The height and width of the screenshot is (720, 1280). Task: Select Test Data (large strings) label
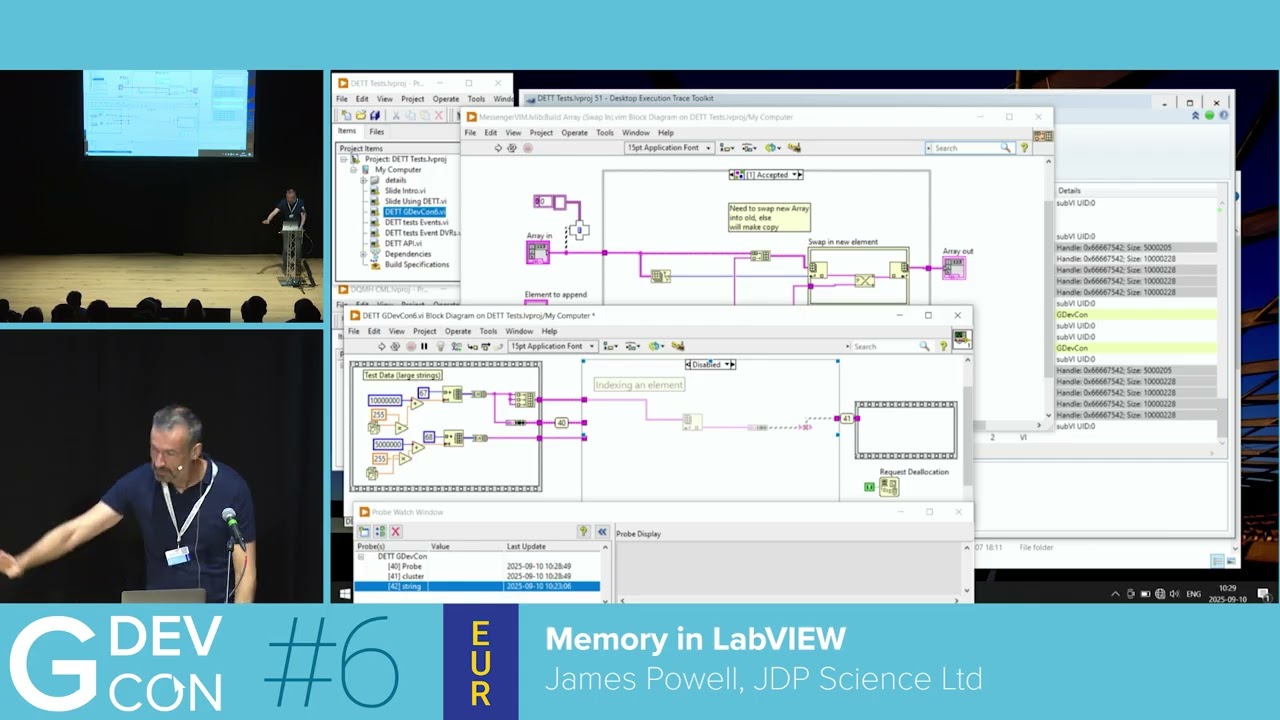point(402,375)
